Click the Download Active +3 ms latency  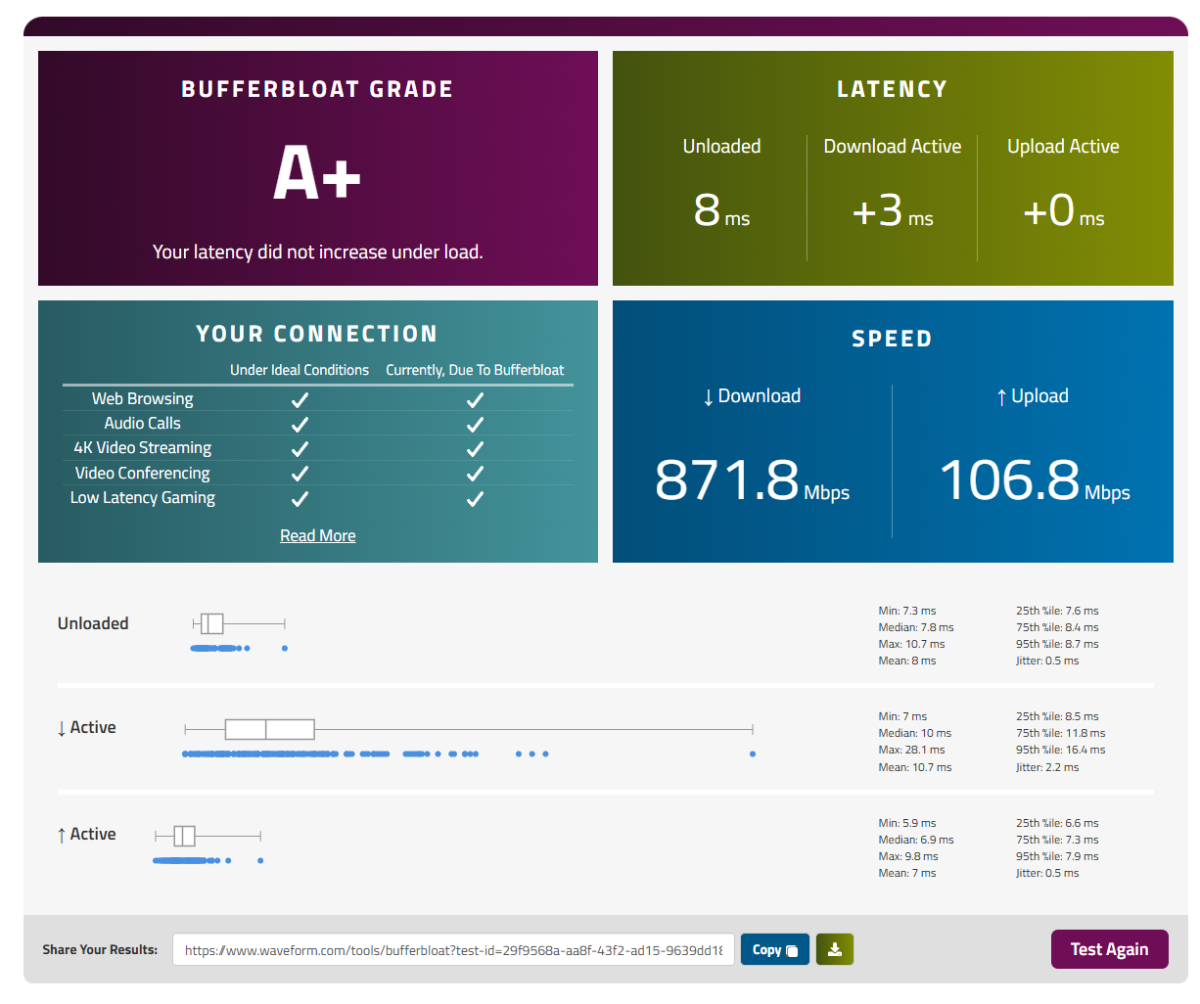tap(892, 211)
